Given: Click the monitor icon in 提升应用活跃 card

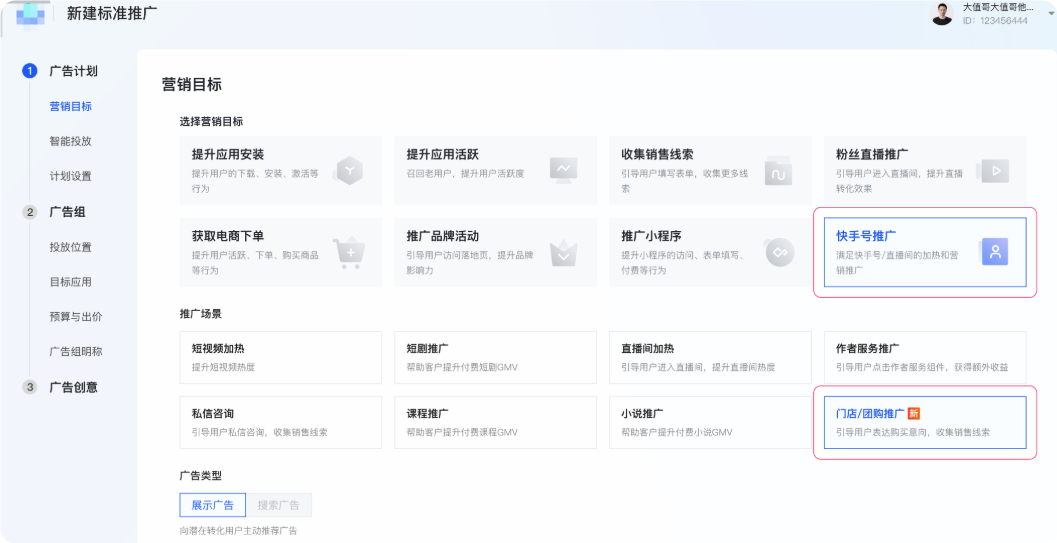Looking at the screenshot, I should (564, 170).
